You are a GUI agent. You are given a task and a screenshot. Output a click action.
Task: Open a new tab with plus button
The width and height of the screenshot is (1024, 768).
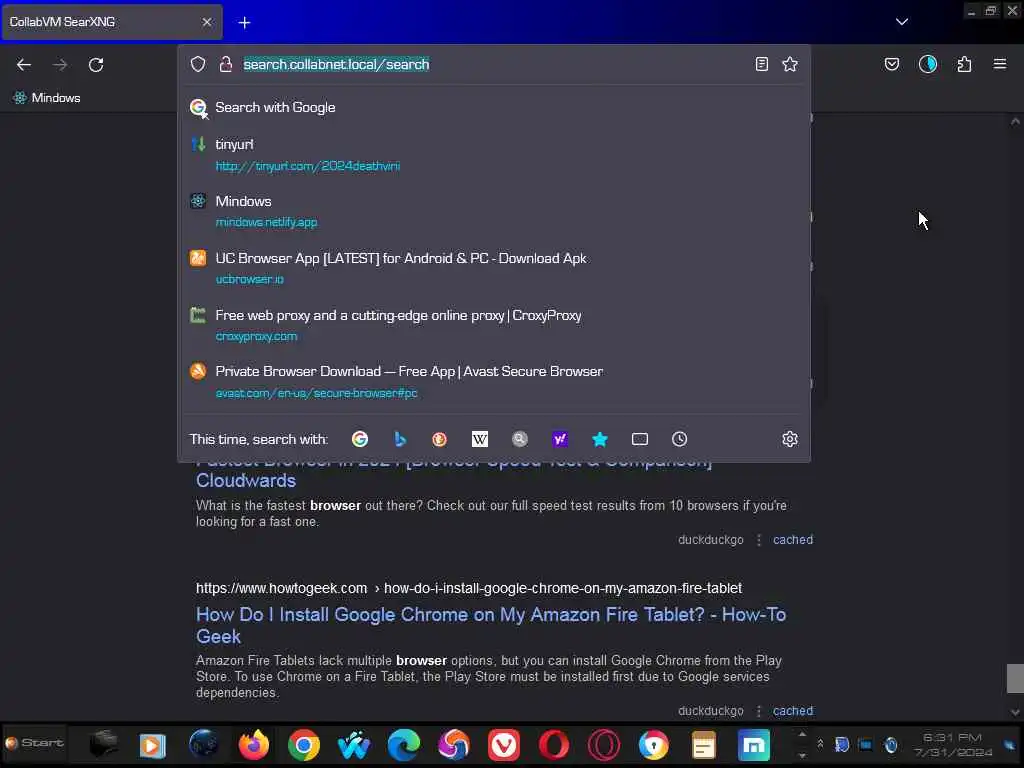click(x=244, y=22)
